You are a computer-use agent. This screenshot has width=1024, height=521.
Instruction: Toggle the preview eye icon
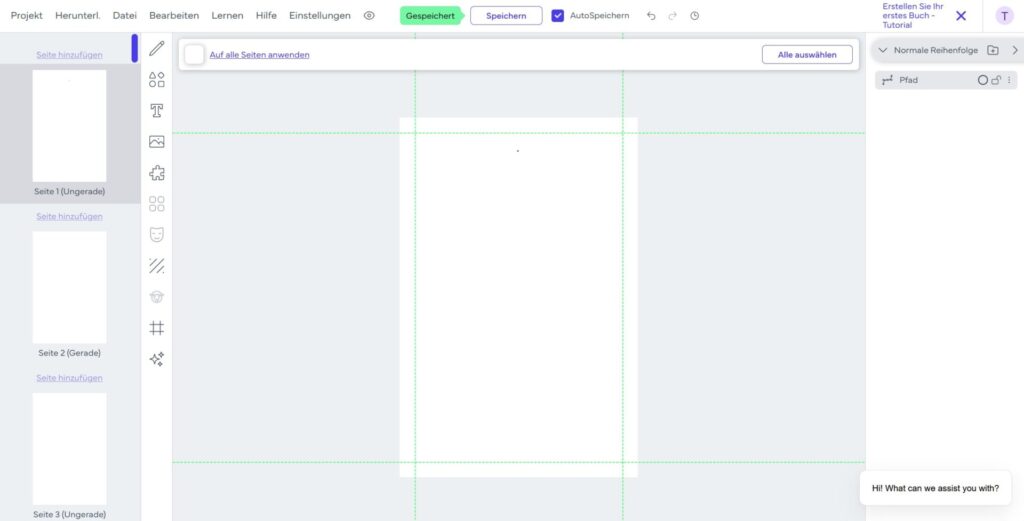(369, 16)
